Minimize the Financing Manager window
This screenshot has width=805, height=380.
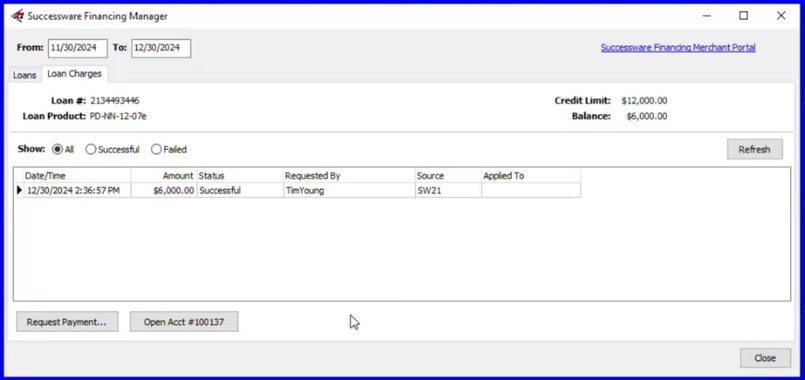(x=707, y=16)
